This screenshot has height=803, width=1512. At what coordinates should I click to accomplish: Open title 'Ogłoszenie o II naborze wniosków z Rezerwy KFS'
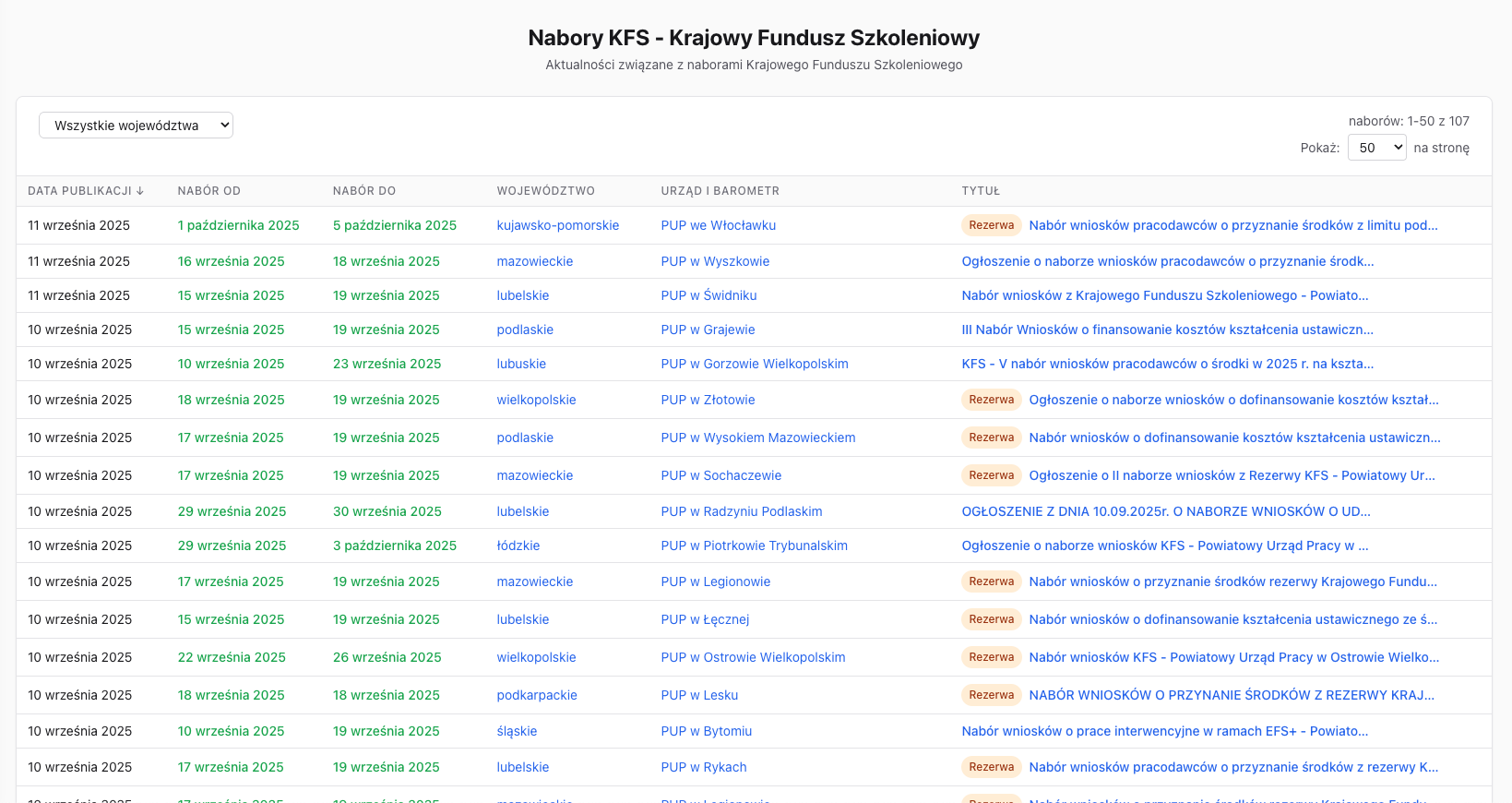pos(1232,475)
